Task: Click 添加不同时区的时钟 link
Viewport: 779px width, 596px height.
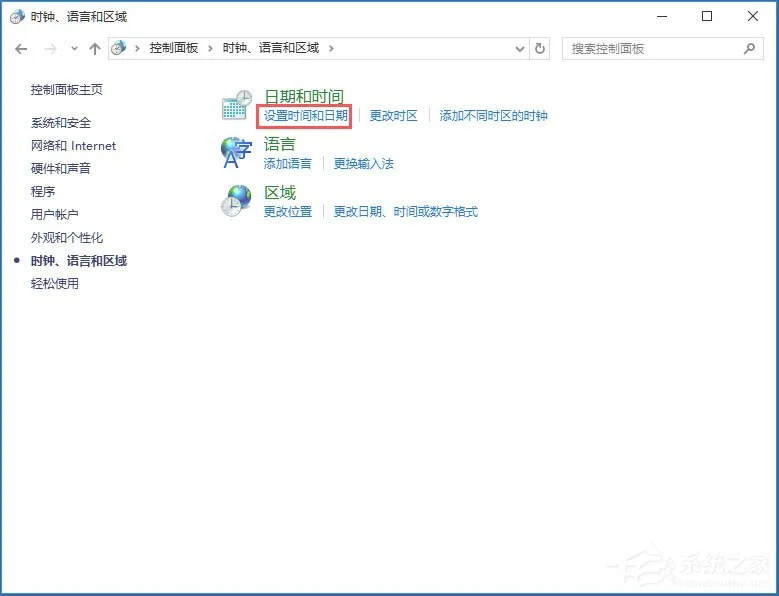Action: pyautogui.click(x=493, y=116)
